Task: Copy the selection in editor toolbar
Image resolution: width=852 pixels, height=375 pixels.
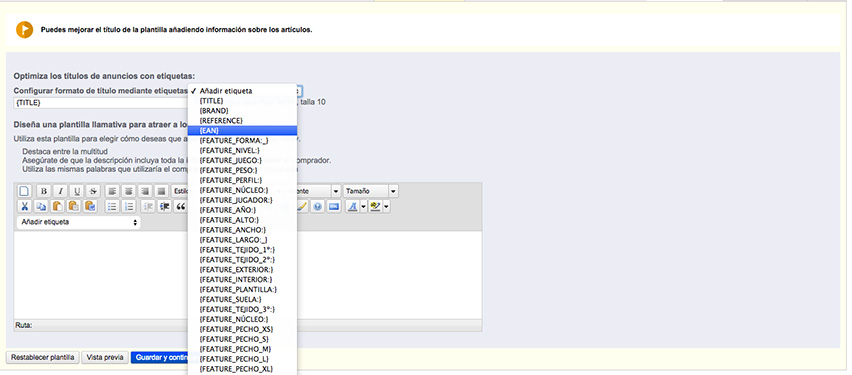Action: [x=41, y=207]
